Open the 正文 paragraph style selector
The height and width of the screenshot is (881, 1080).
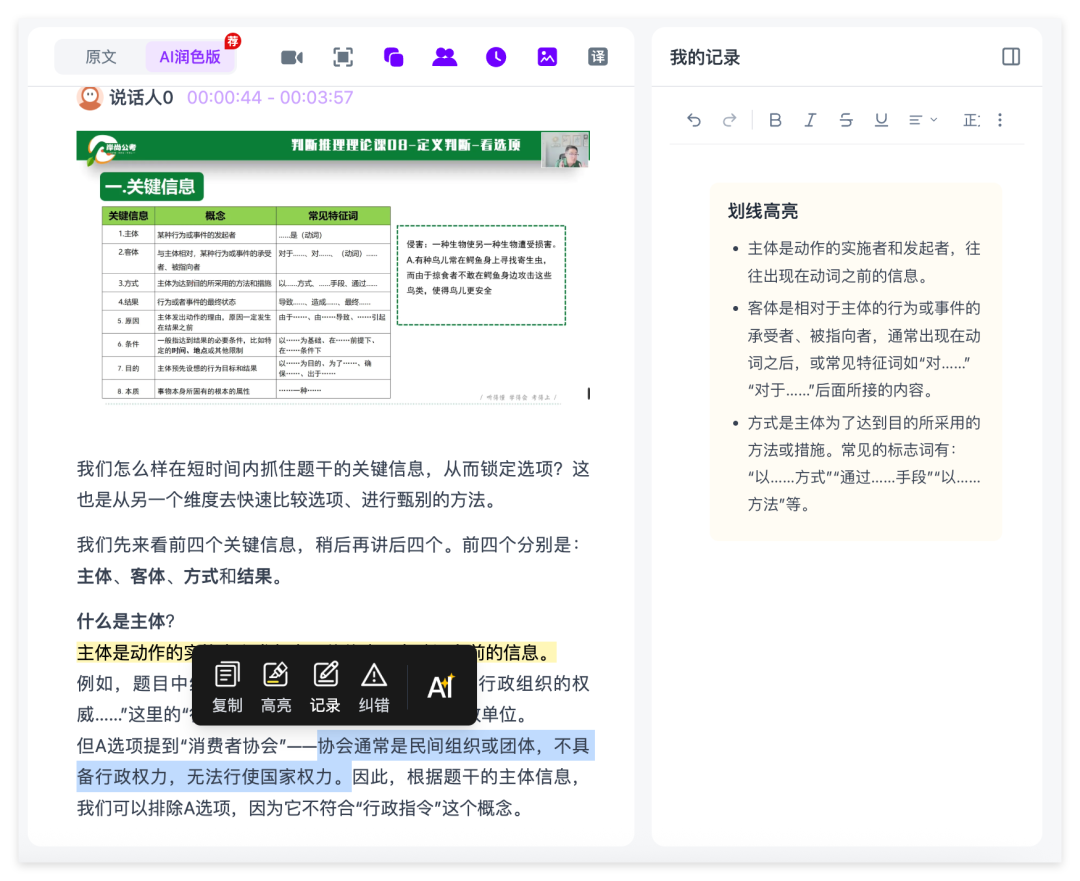pos(971,121)
